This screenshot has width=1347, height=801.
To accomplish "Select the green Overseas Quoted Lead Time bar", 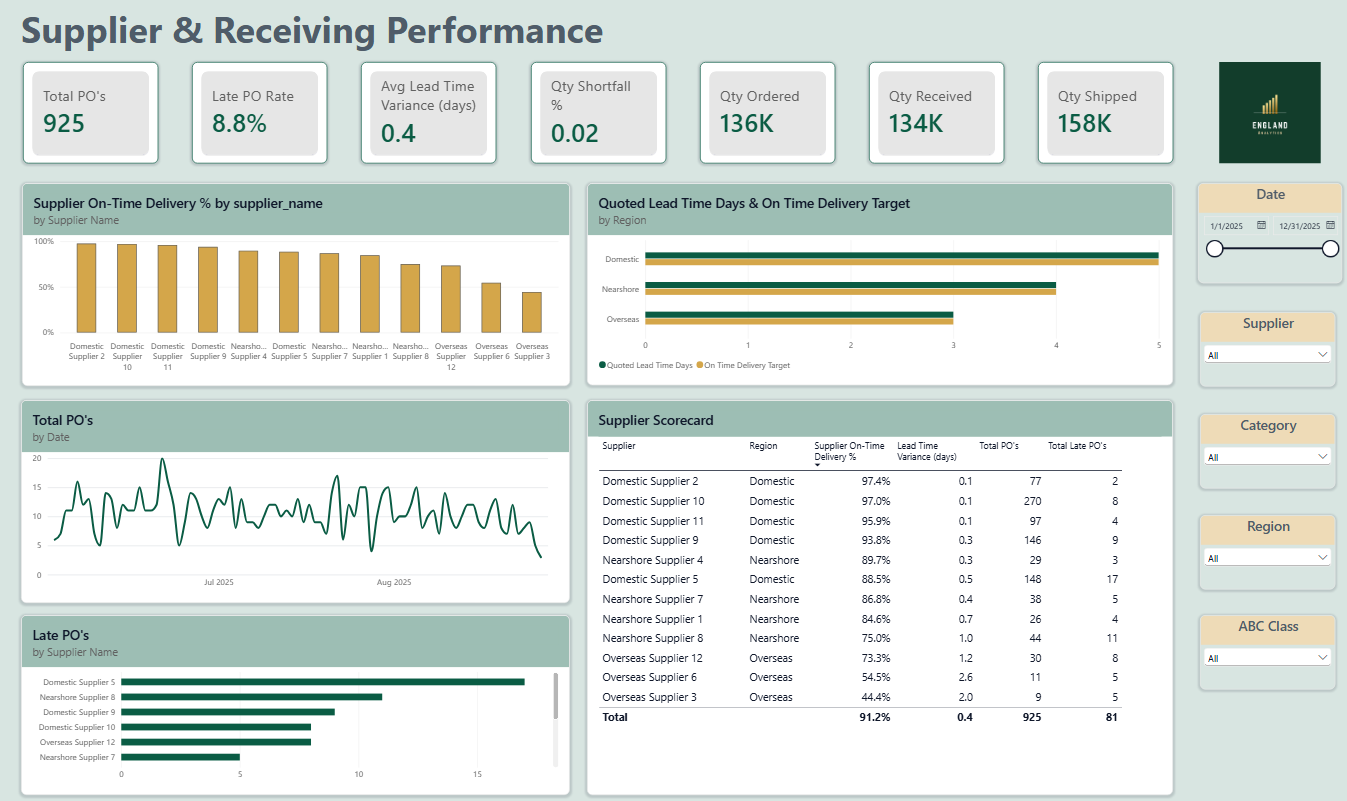I will [x=799, y=315].
